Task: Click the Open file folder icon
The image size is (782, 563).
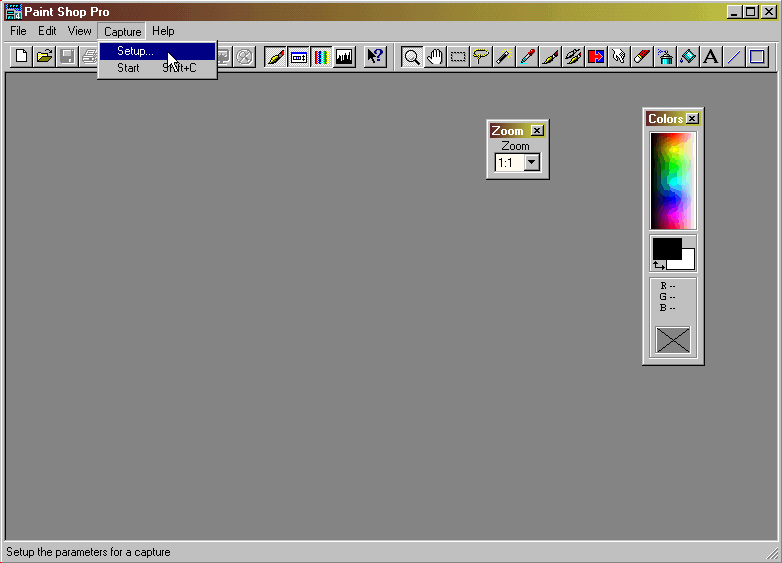Action: [x=44, y=56]
